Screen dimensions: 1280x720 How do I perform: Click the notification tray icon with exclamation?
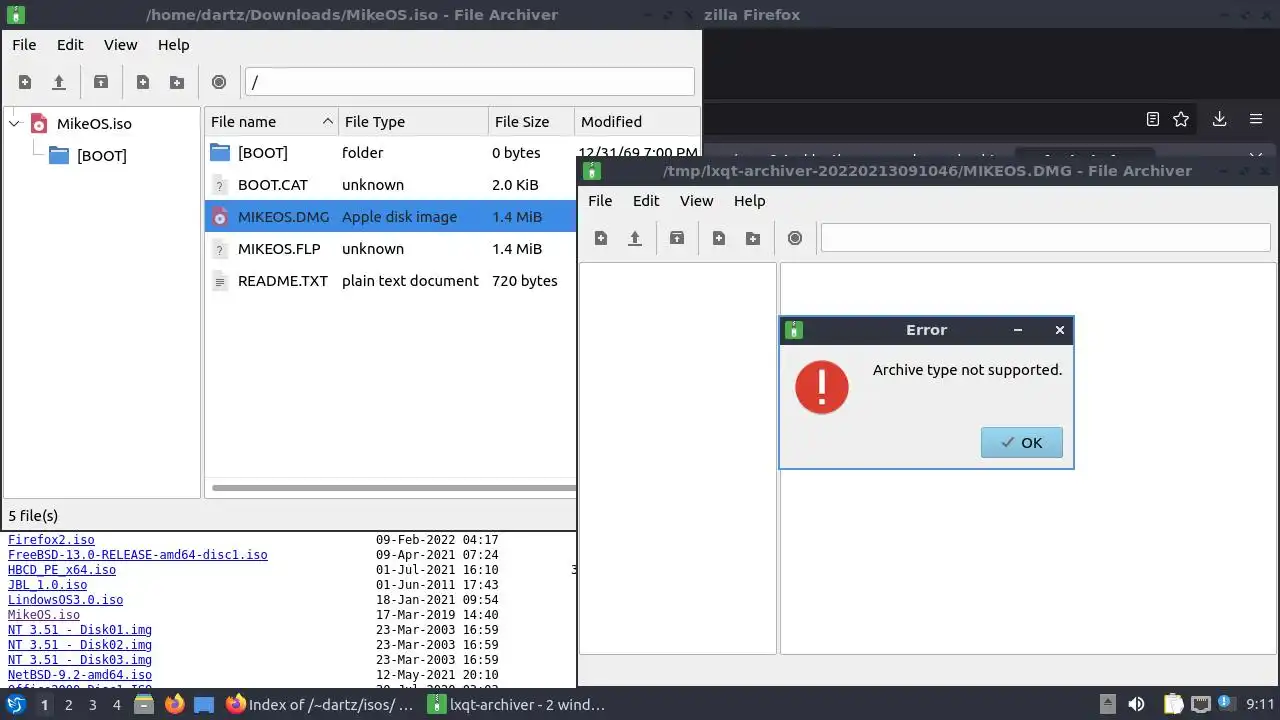pyautogui.click(x=1225, y=705)
